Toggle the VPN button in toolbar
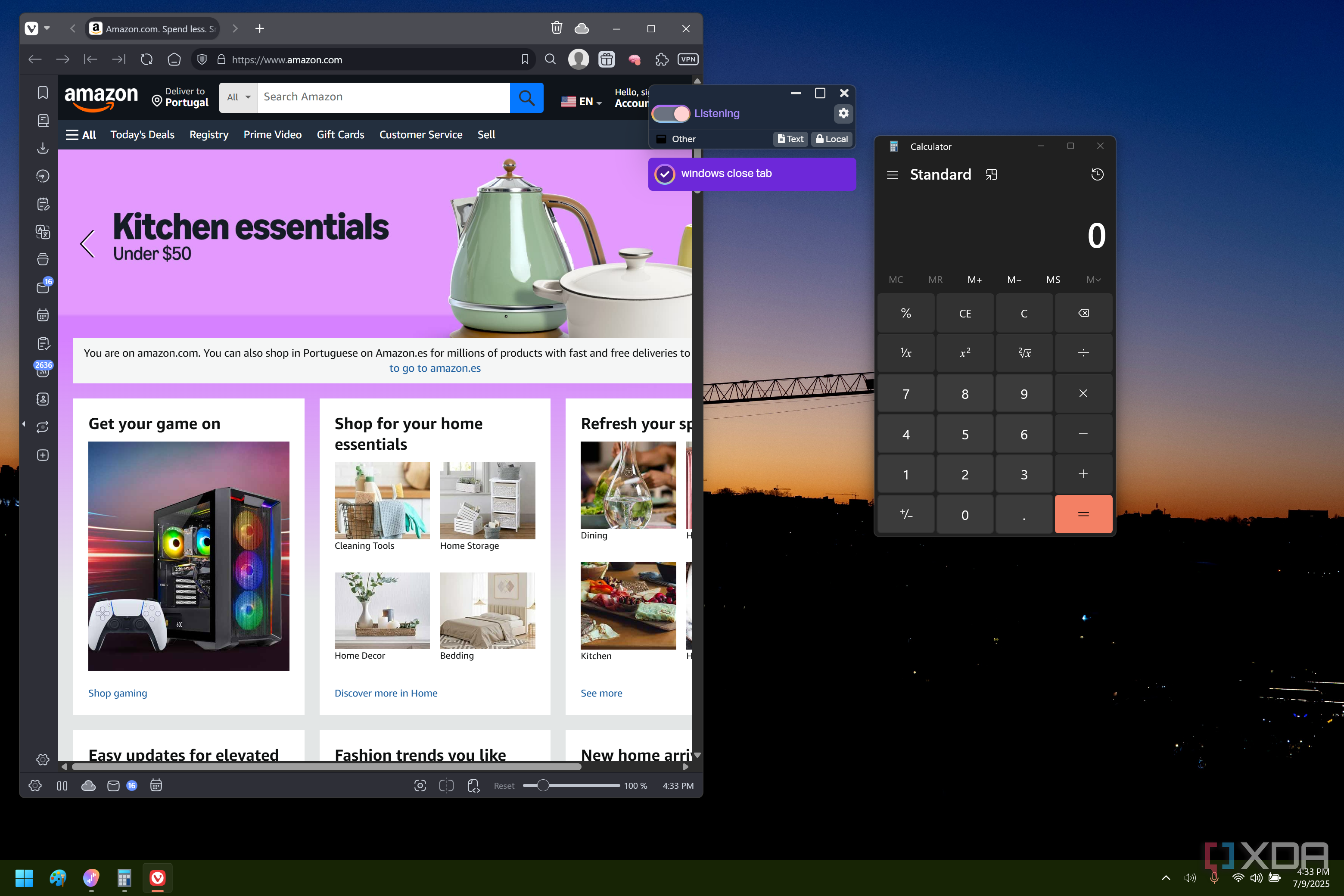Screen dimensions: 1344x896 pyautogui.click(x=688, y=59)
